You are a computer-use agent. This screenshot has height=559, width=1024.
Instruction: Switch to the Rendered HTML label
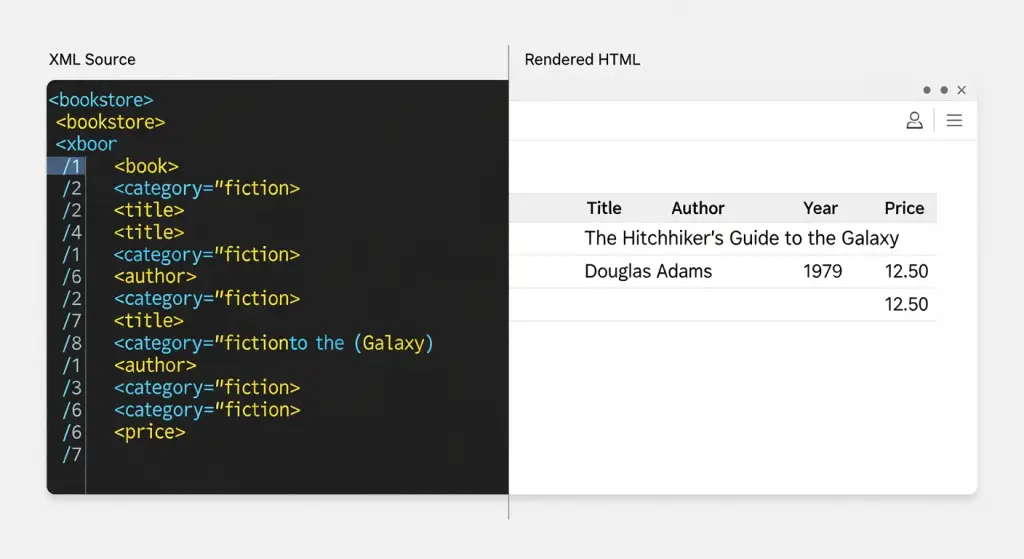click(582, 60)
